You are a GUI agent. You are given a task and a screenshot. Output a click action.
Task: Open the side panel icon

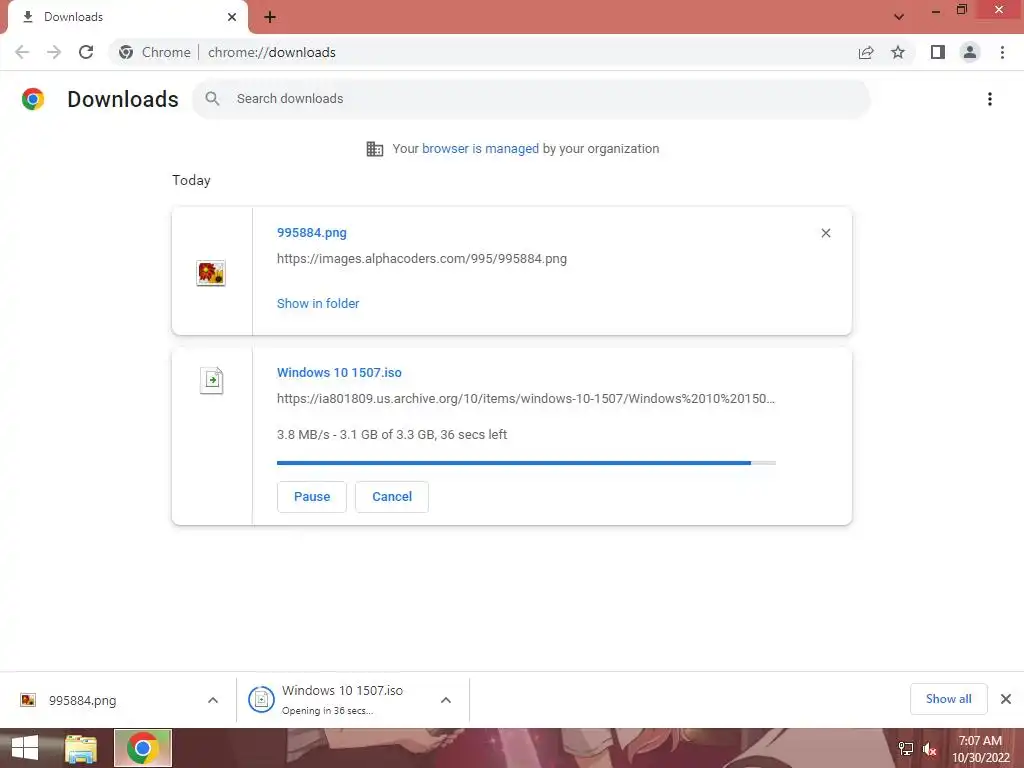click(x=938, y=52)
